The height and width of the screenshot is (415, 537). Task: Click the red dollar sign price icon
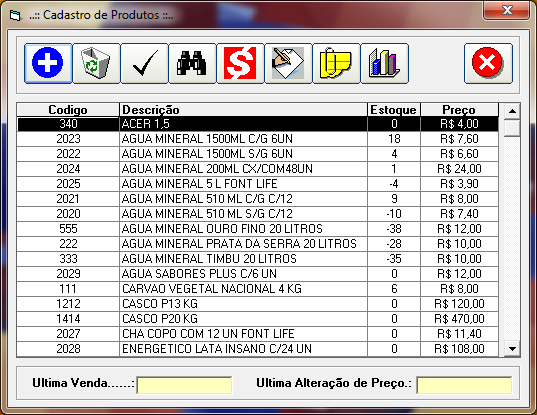tap(240, 63)
